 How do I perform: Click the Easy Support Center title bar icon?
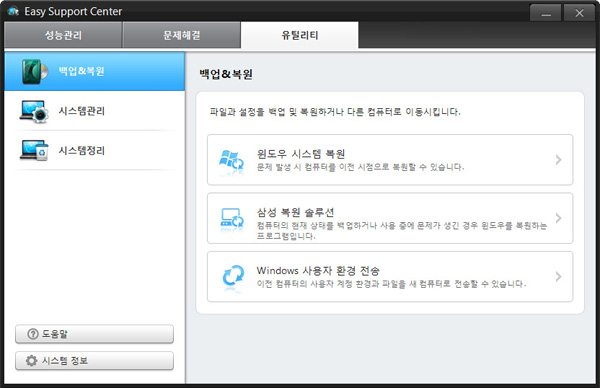pos(13,11)
